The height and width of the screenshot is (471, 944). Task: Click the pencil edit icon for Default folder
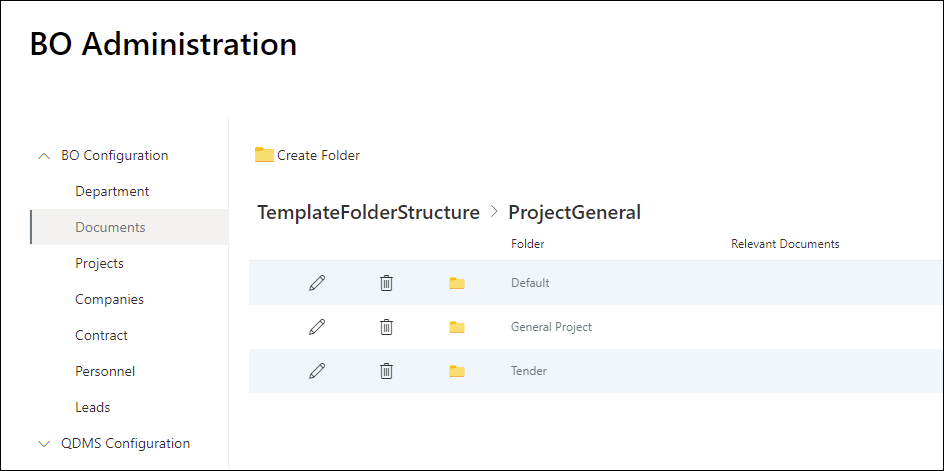(x=317, y=282)
